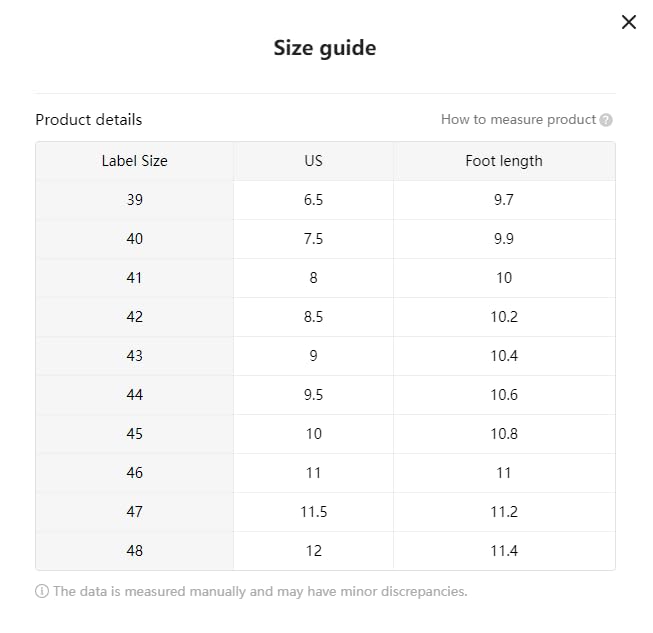Select label size 39 cell
The width and height of the screenshot is (653, 633).
134,199
